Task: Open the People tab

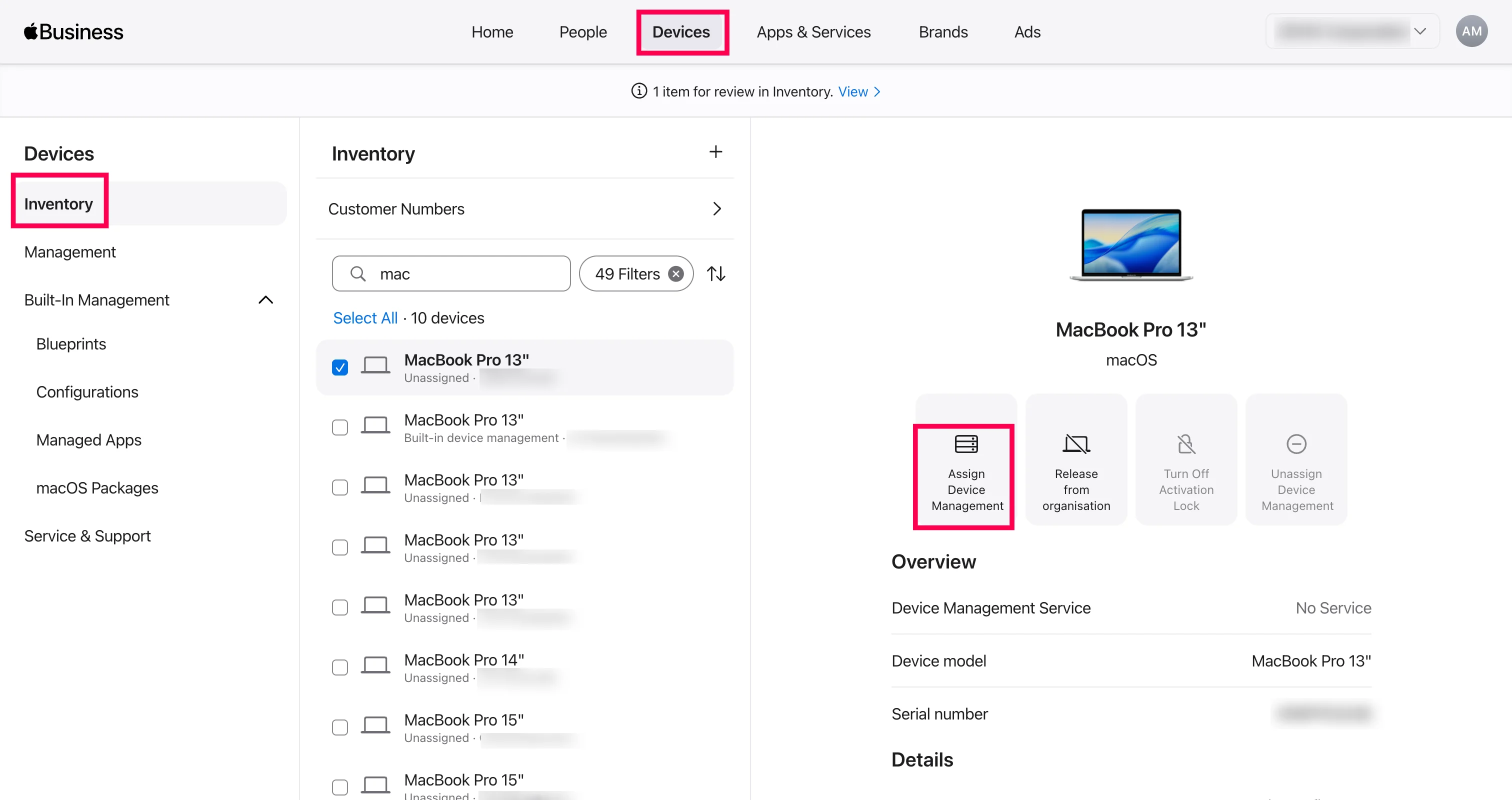Action: pyautogui.click(x=582, y=31)
